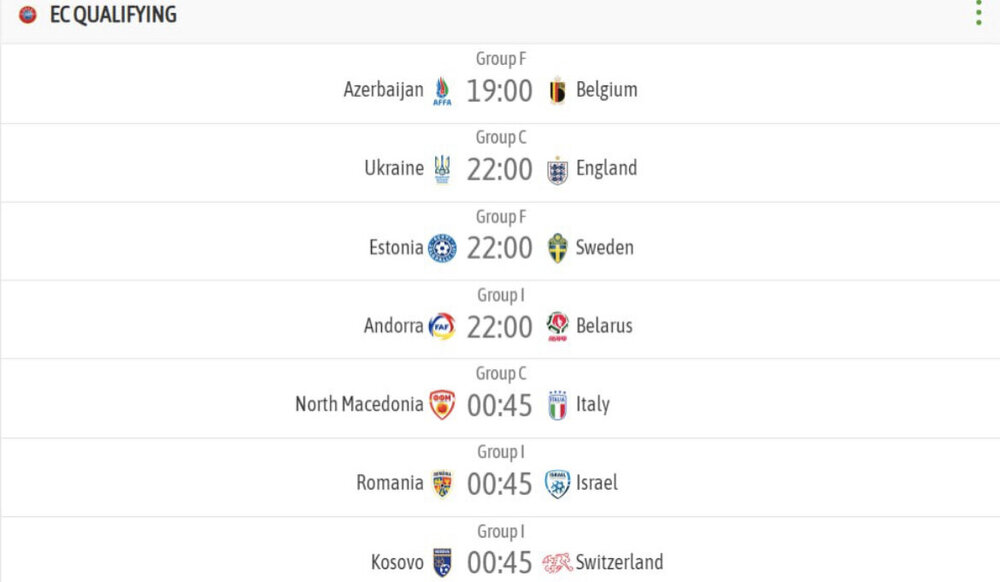
Task: Click the 00:45 North Macedonia-Italy time
Action: pos(499,405)
